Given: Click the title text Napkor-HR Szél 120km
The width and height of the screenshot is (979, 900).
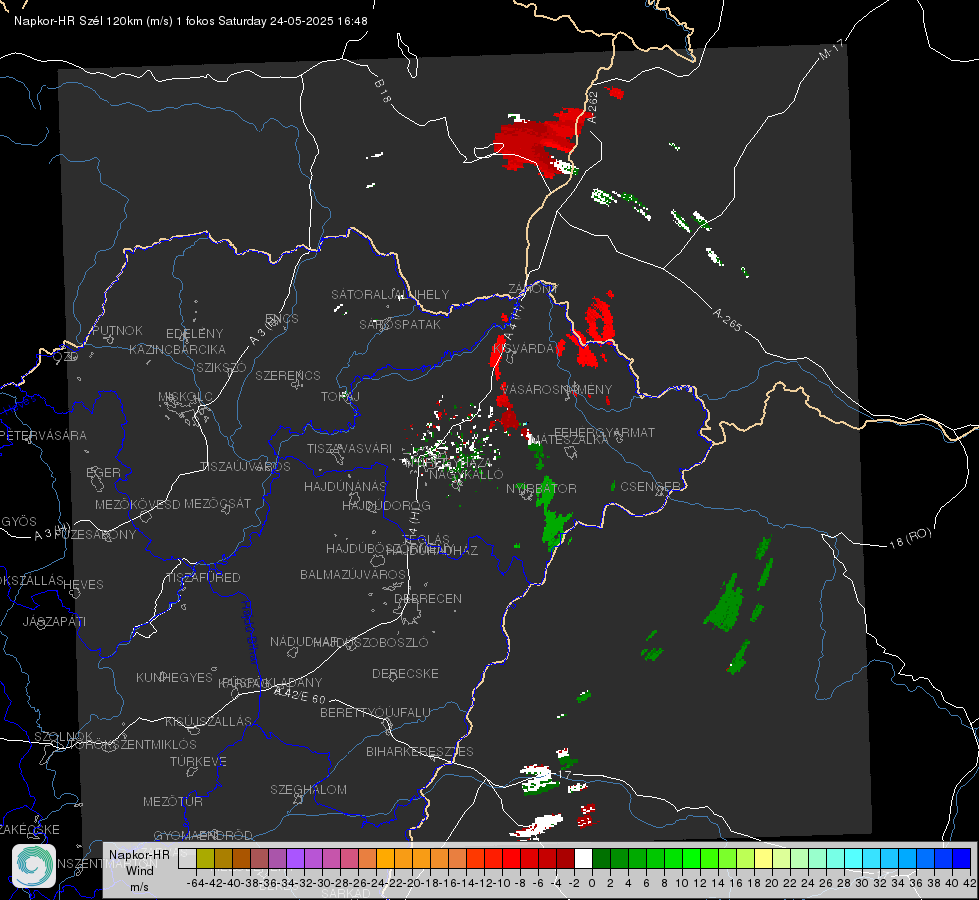Looking at the screenshot, I should [x=79, y=21].
